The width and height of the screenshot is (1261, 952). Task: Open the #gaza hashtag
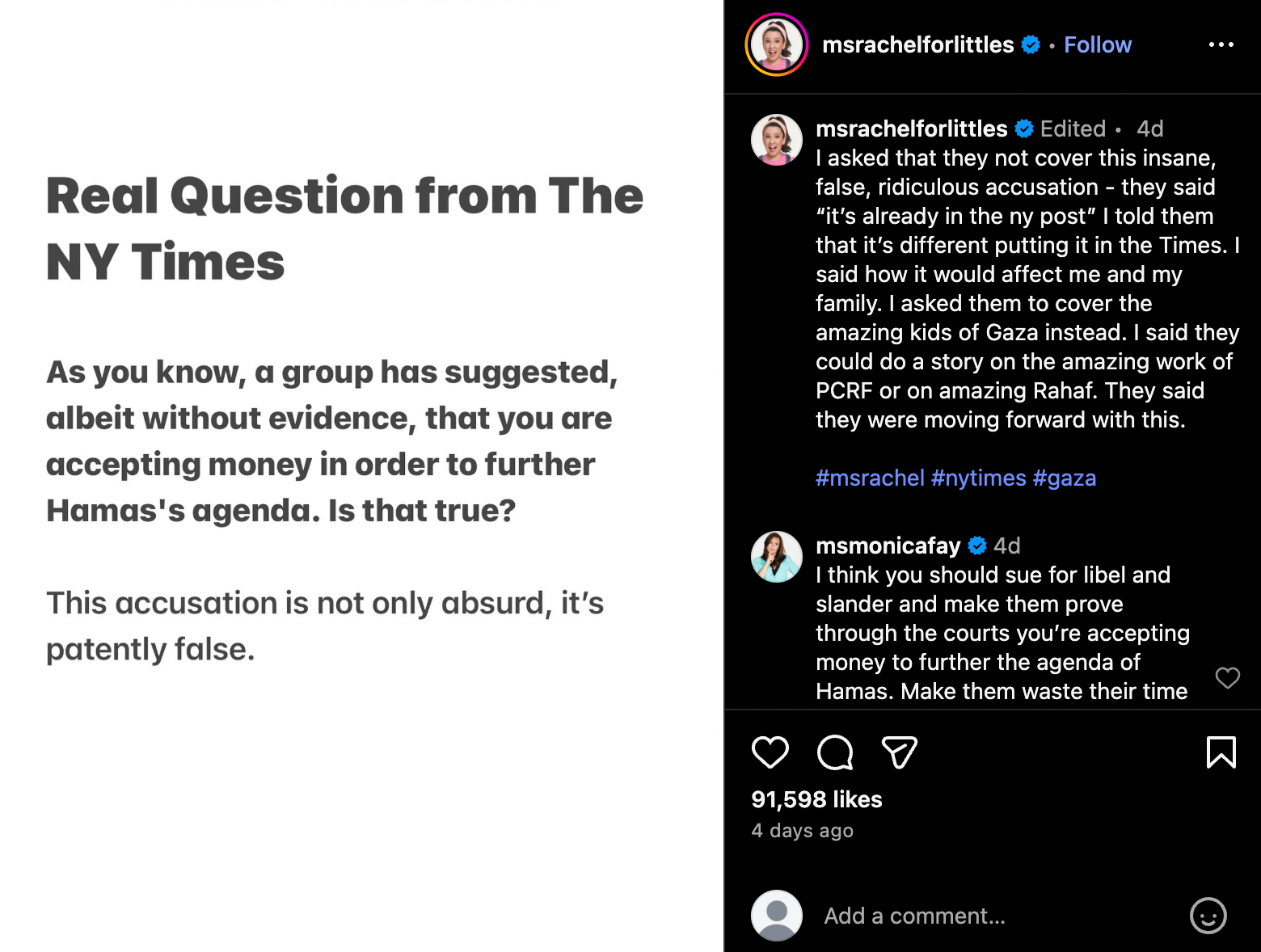[1066, 478]
